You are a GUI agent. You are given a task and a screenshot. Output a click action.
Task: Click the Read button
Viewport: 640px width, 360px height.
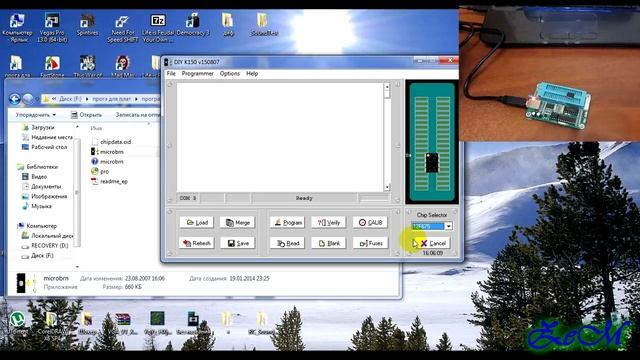pyautogui.click(x=287, y=243)
